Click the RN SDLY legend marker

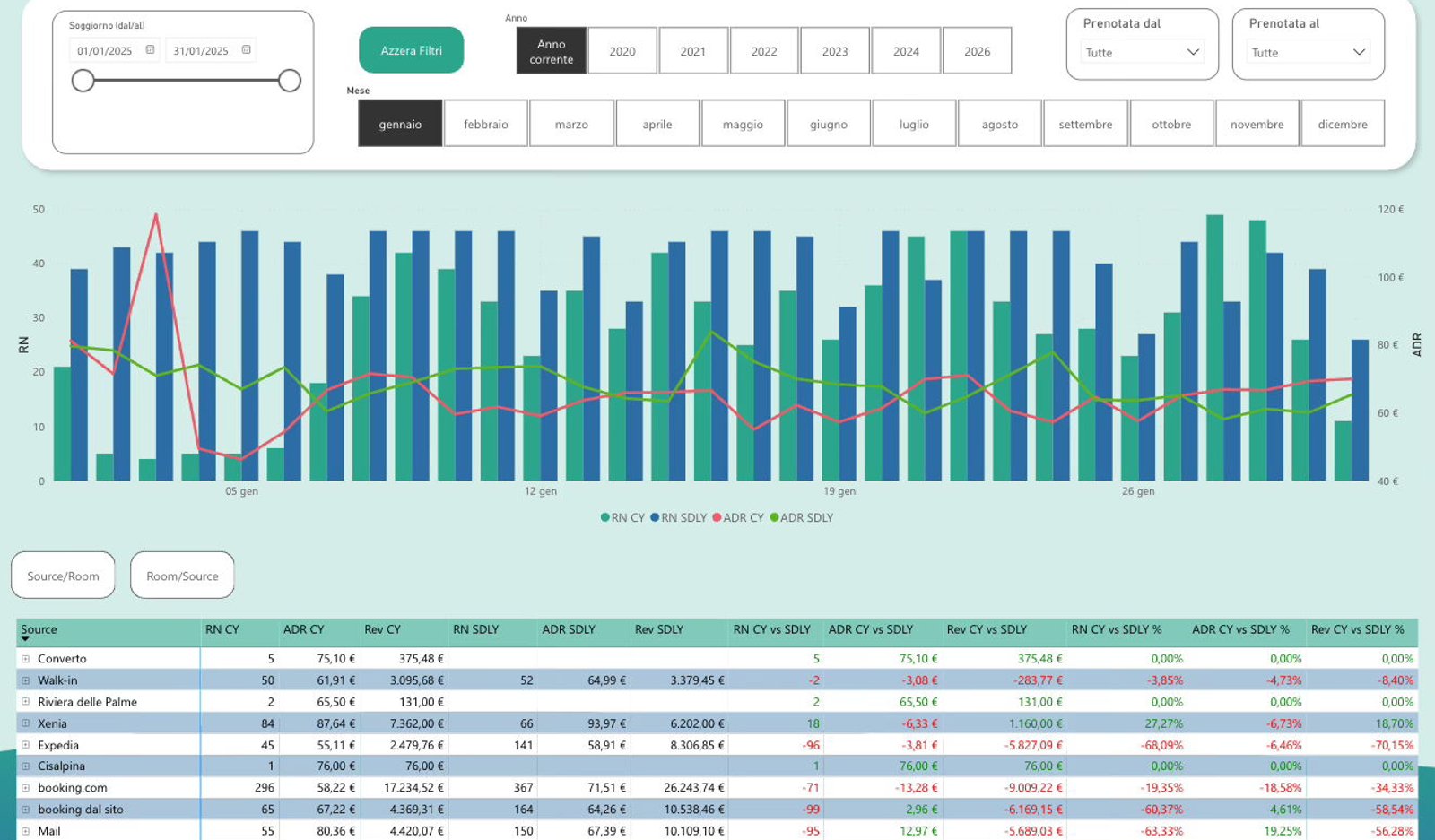(x=655, y=518)
